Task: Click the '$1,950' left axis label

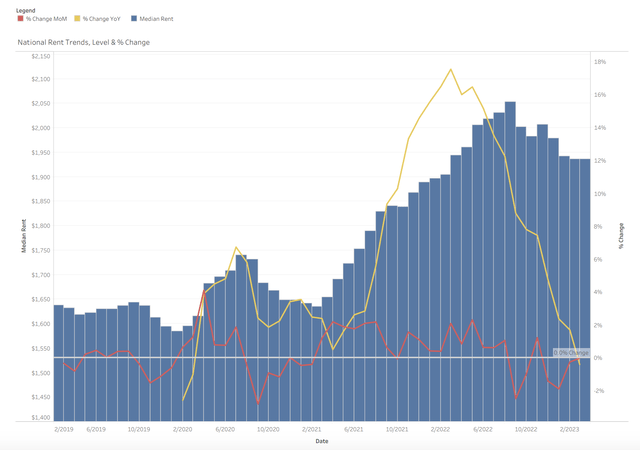Action: coord(41,153)
